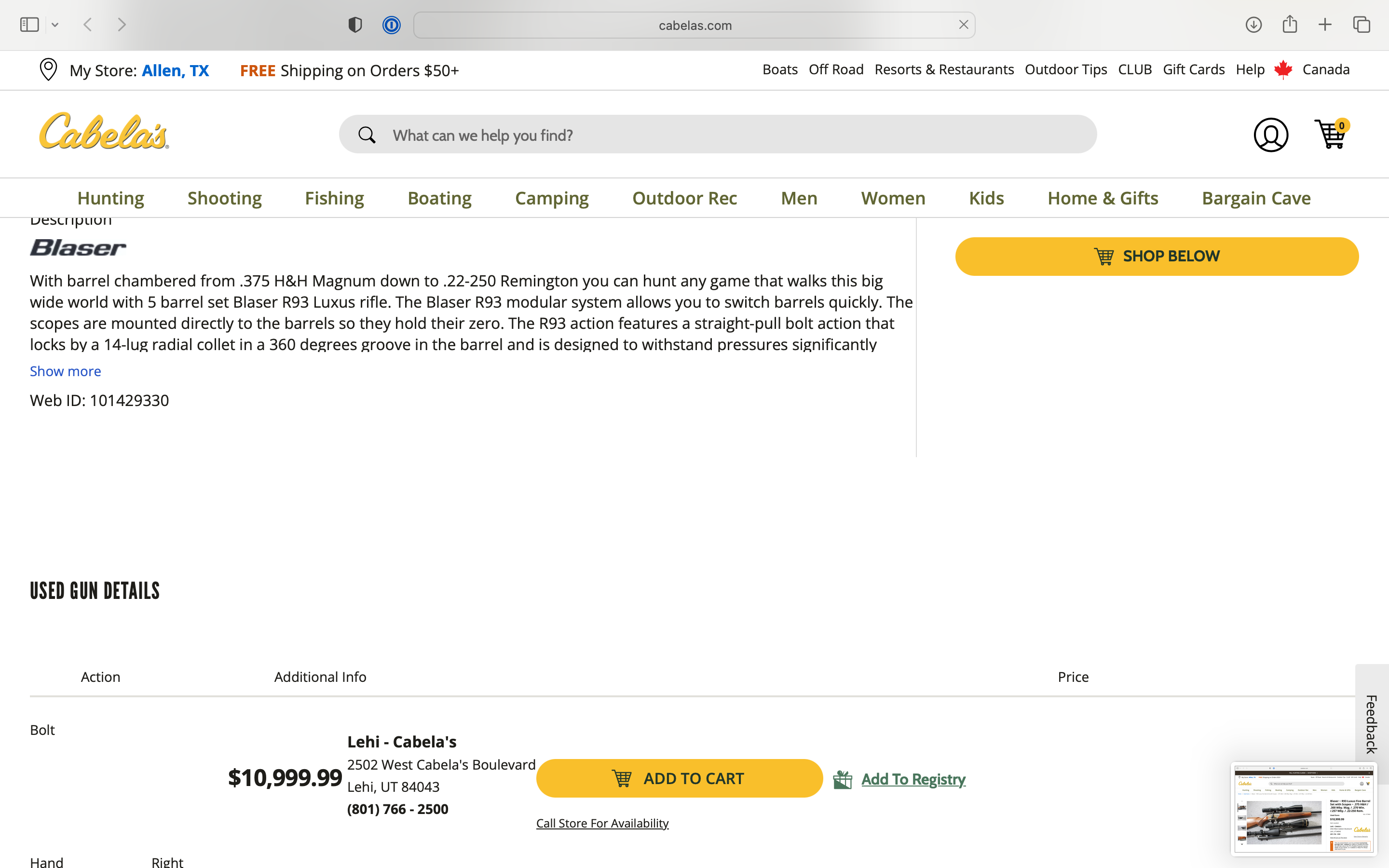
Task: Change My Store from Allen, TX
Action: coord(175,70)
